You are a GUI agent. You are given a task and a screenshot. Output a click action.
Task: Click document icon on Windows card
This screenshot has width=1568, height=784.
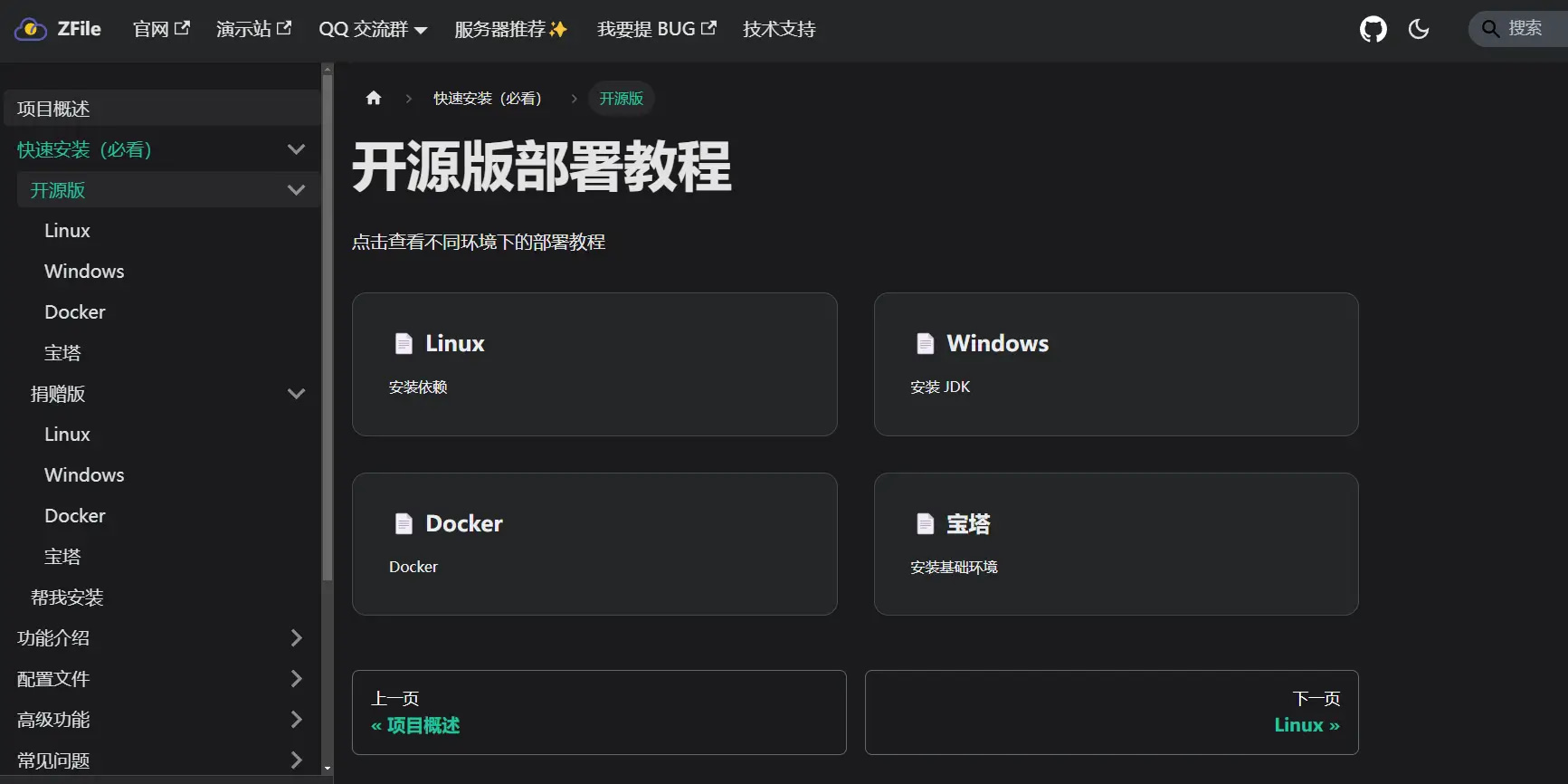(925, 343)
